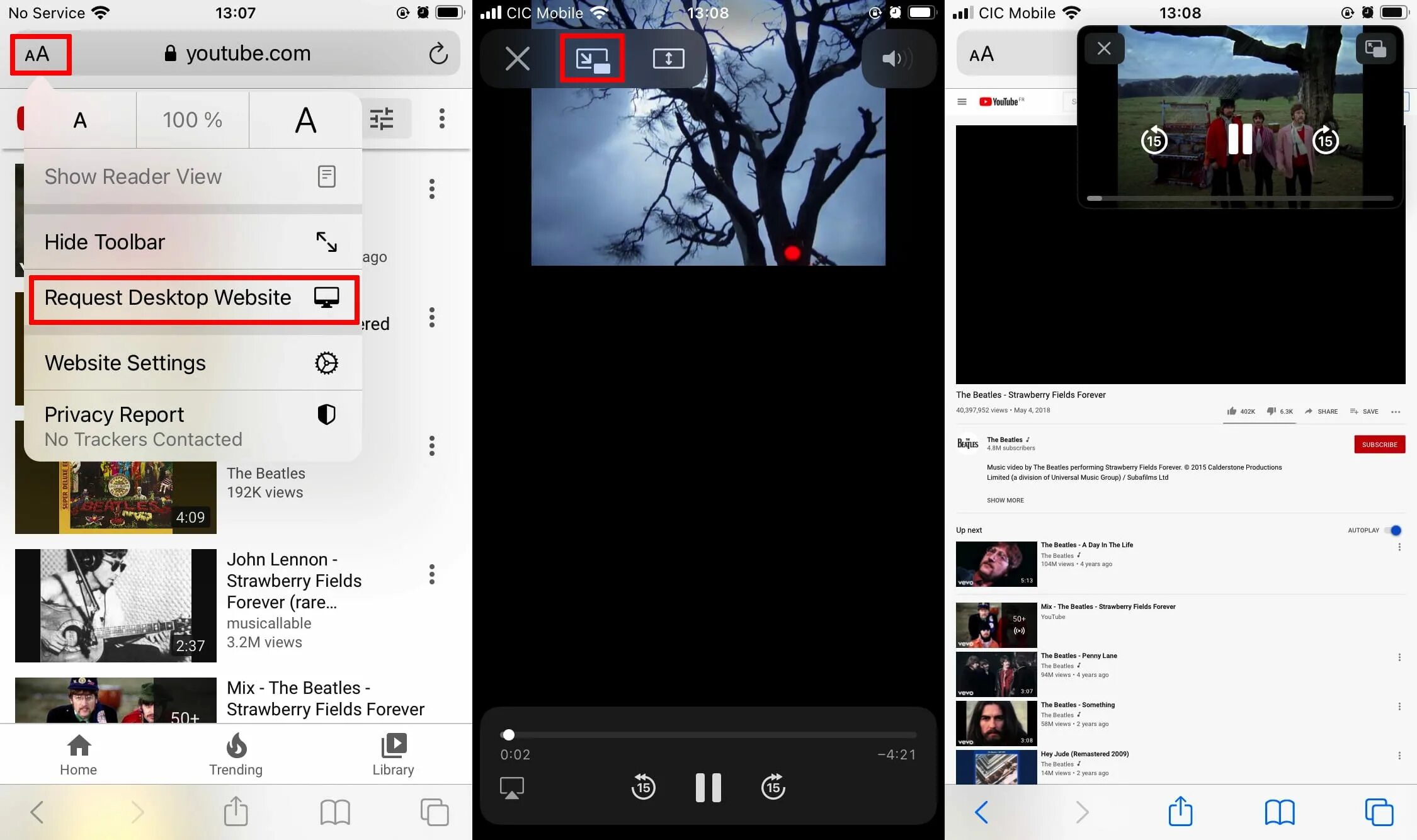The image size is (1417, 840).
Task: Rewind 15 seconds in PiP window
Action: click(x=1154, y=139)
